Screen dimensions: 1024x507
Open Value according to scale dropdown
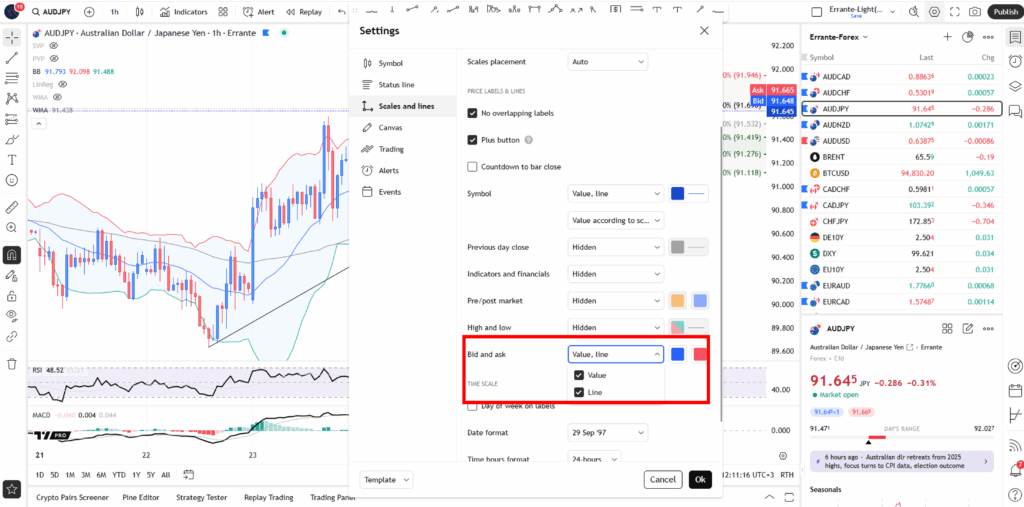pyautogui.click(x=616, y=220)
